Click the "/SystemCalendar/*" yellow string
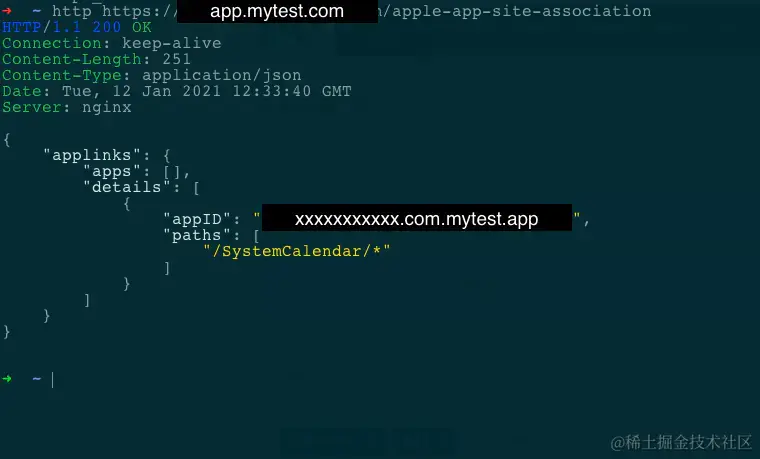Screen dimensions: 760x459 coord(297,251)
